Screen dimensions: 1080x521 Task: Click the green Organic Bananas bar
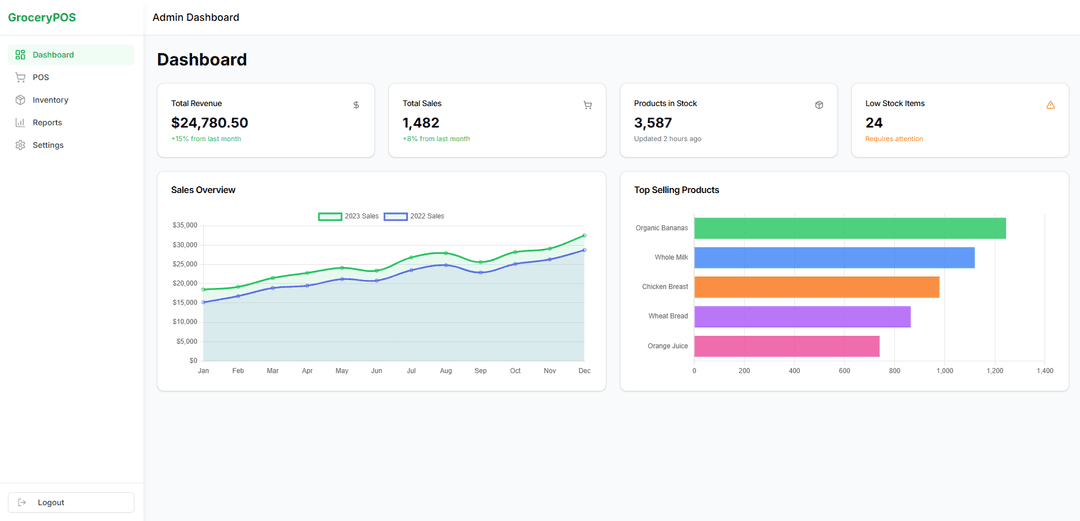(x=849, y=228)
